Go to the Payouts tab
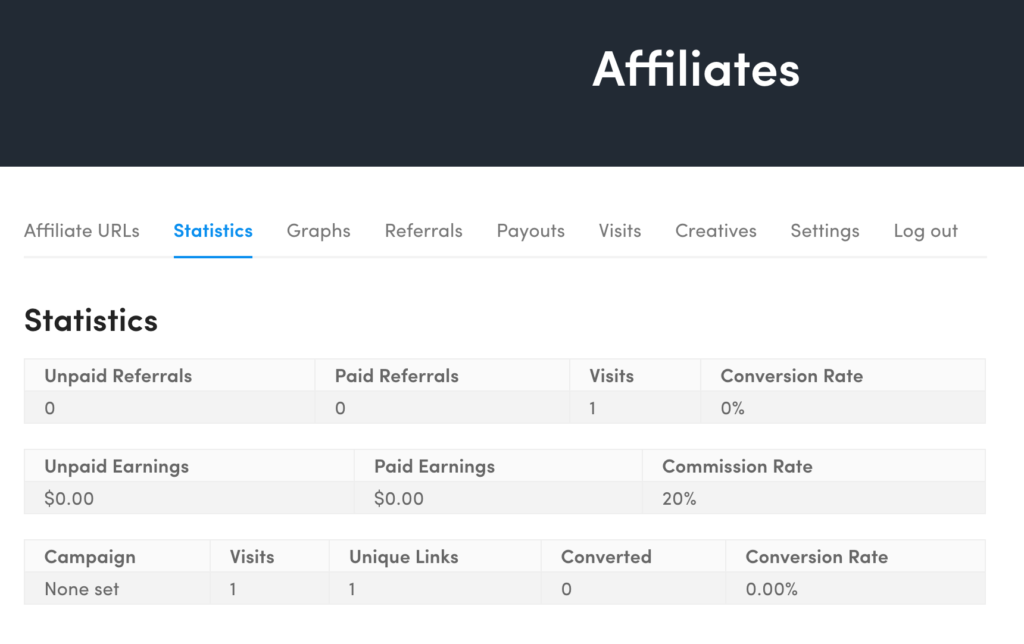Screen dimensions: 1024x644 [530, 231]
